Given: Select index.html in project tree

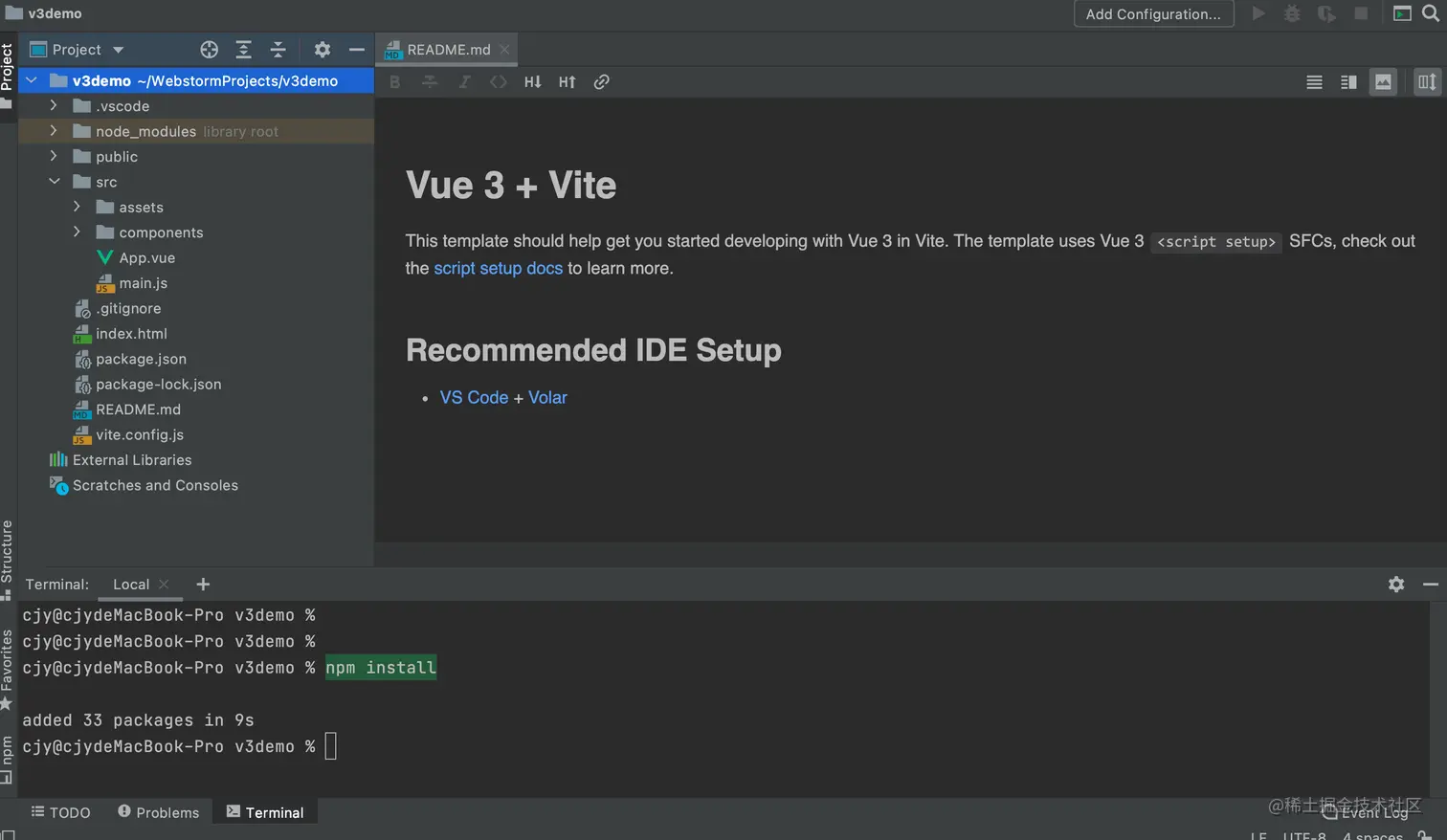Looking at the screenshot, I should [x=131, y=334].
